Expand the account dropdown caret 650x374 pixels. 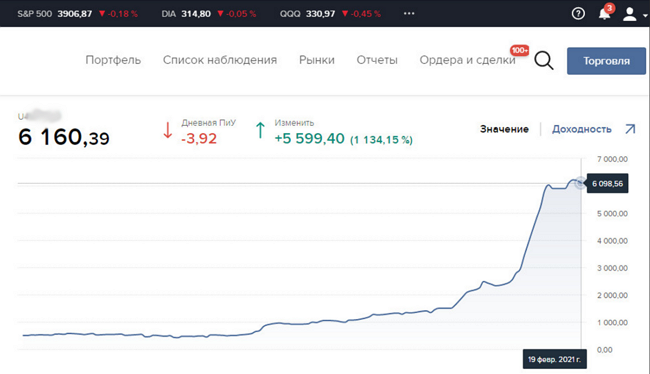click(x=645, y=15)
